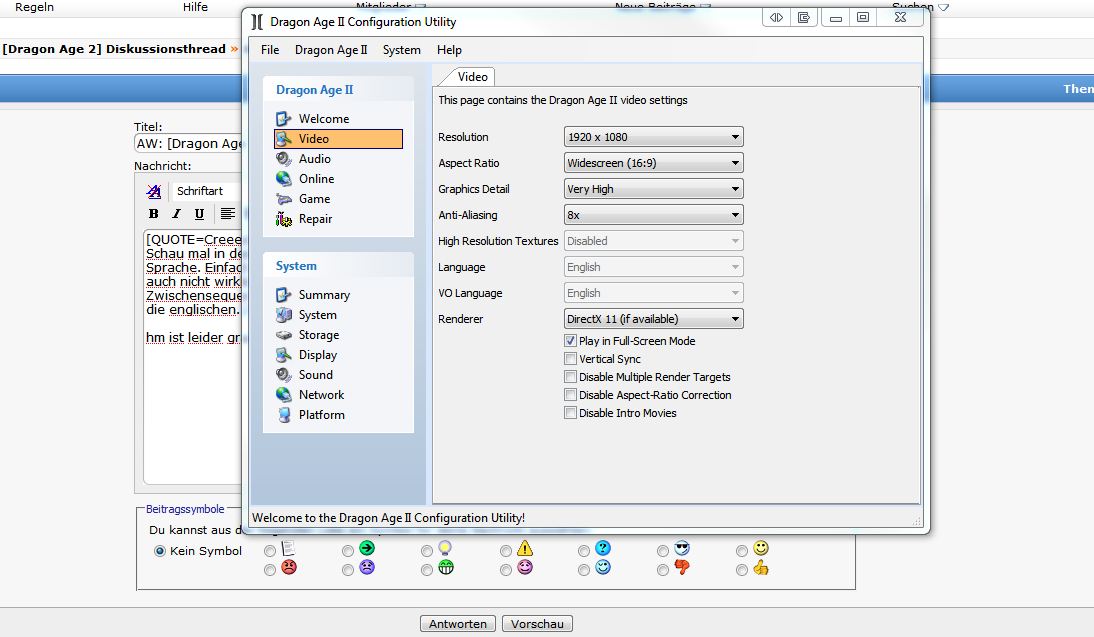Click the Antworten button
Image resolution: width=1094 pixels, height=637 pixels.
point(458,624)
